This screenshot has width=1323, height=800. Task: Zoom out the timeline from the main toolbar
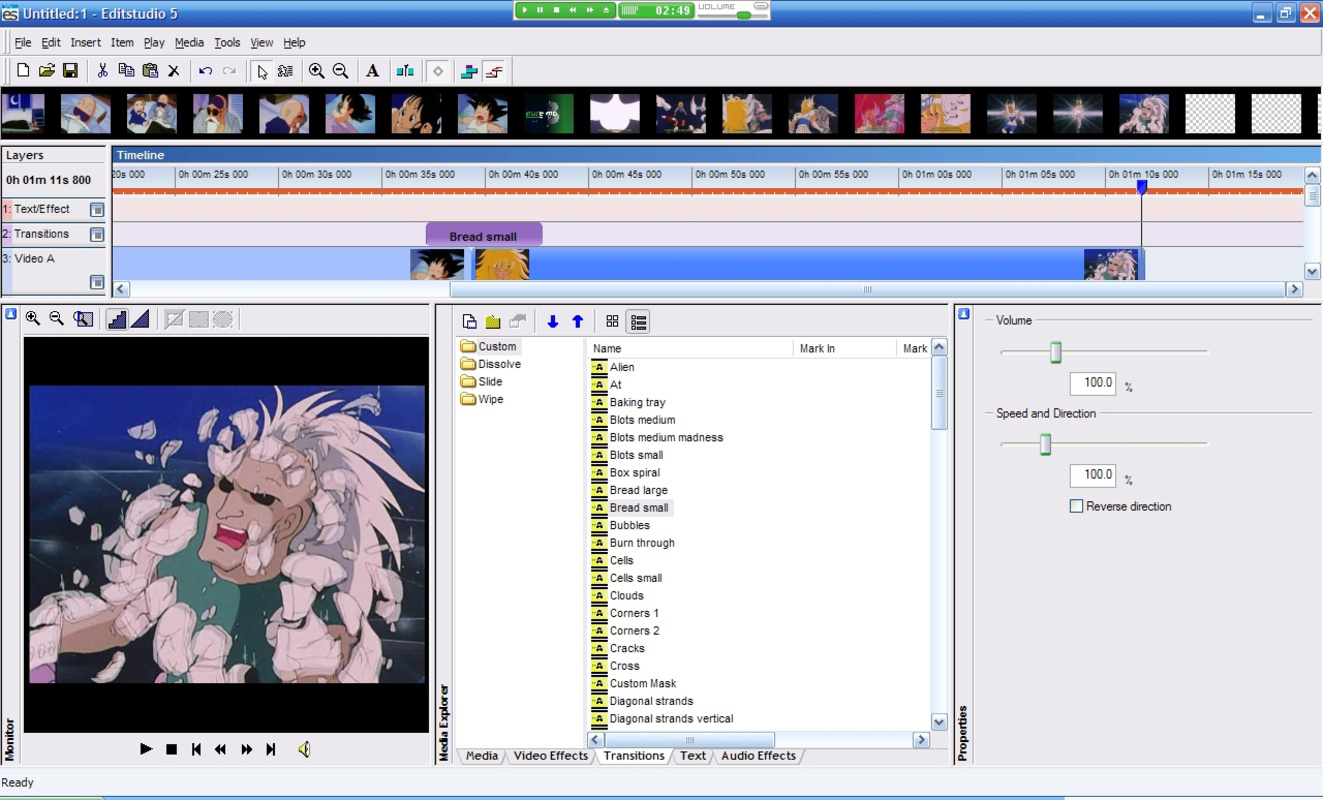tap(340, 71)
